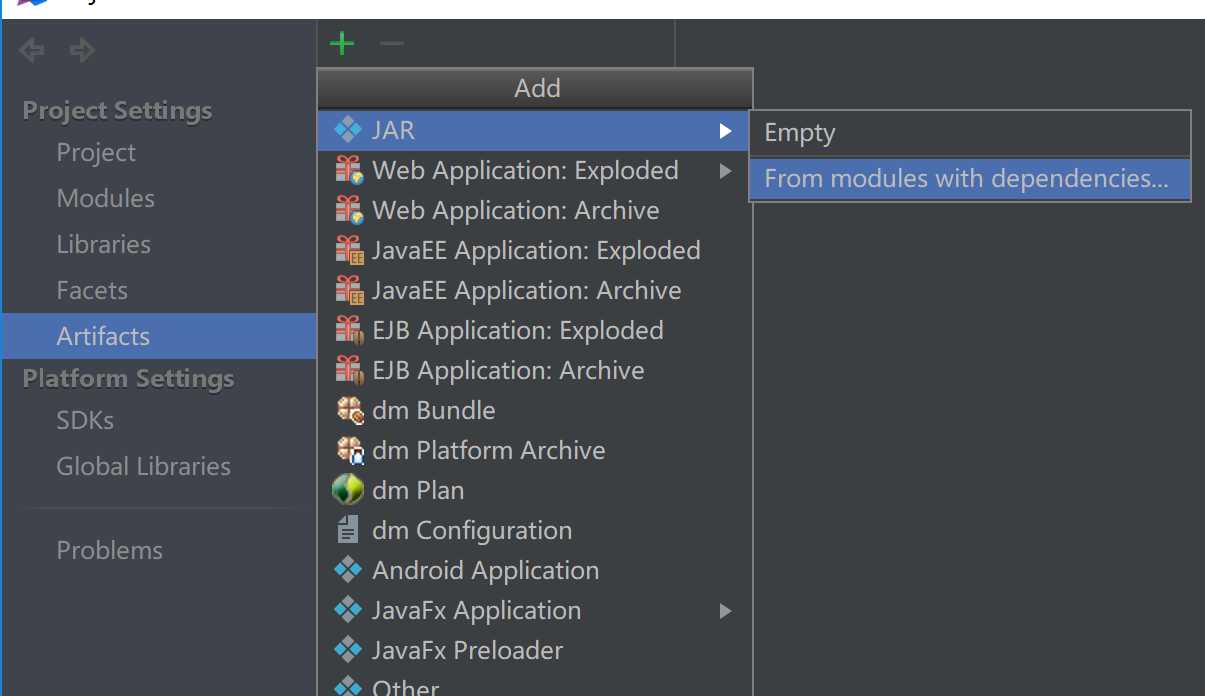Pick EJB Application: Archive entry
The image size is (1205, 696).
(x=534, y=370)
